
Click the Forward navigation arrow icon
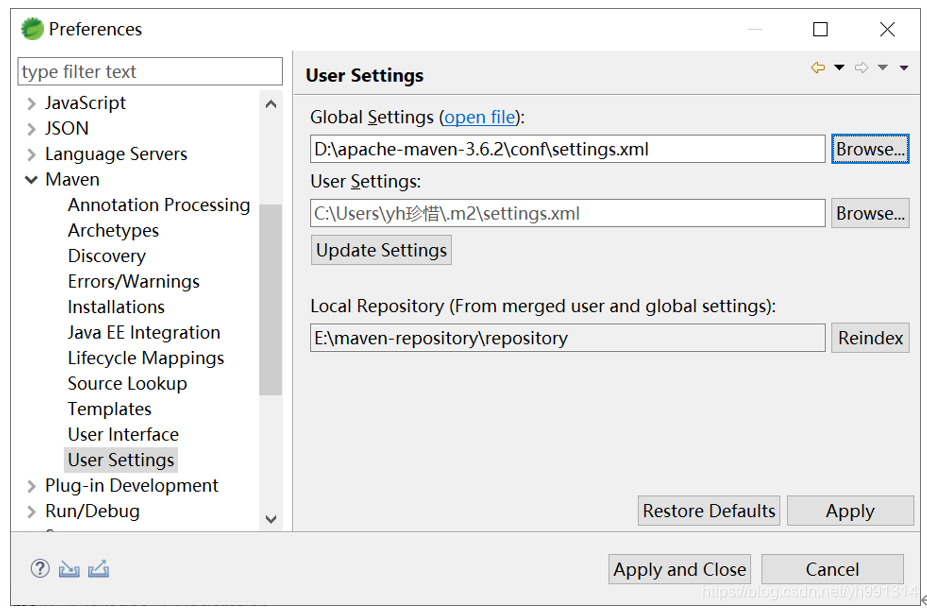[x=861, y=68]
